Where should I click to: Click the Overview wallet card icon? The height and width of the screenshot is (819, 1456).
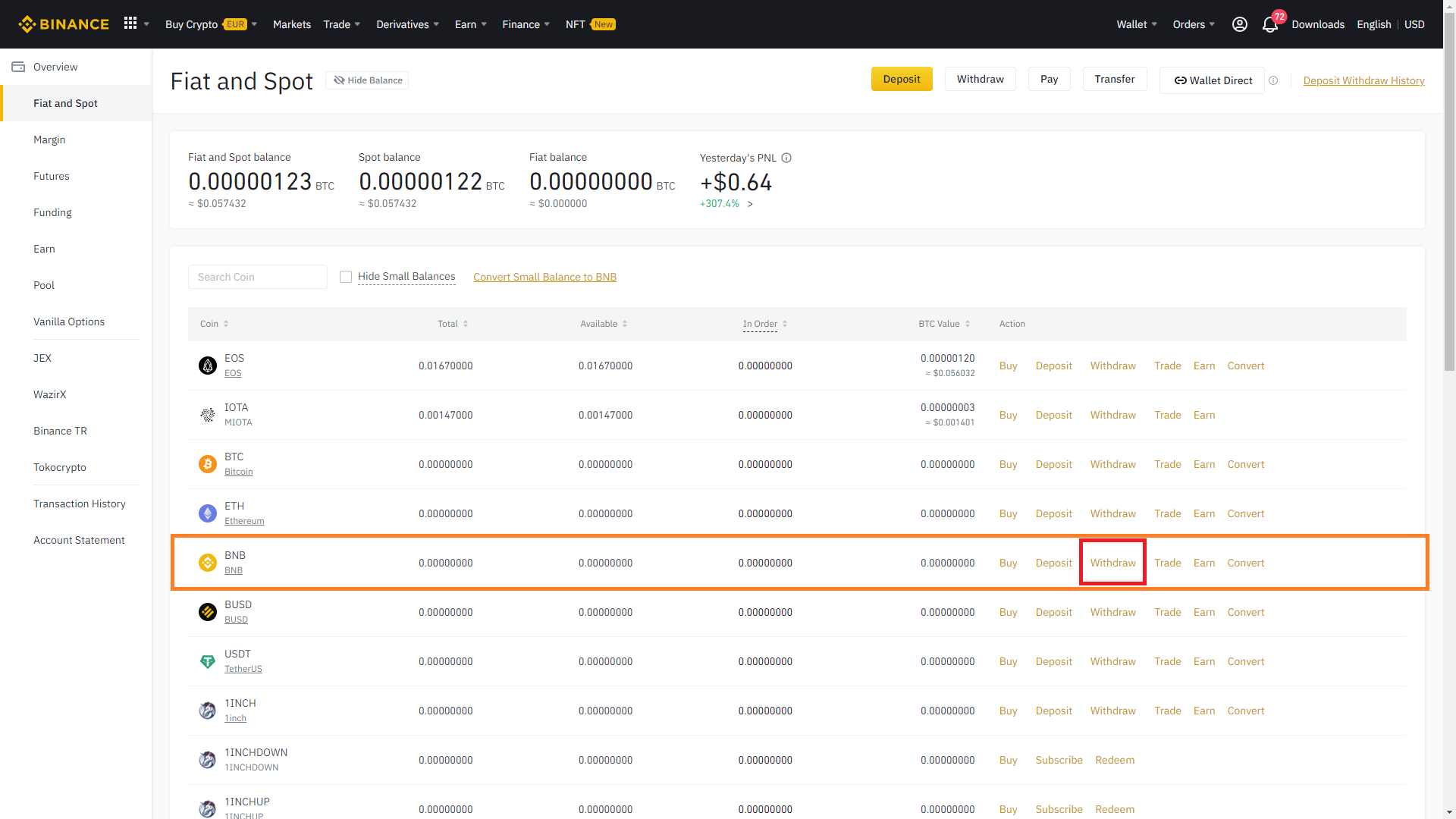(x=18, y=67)
